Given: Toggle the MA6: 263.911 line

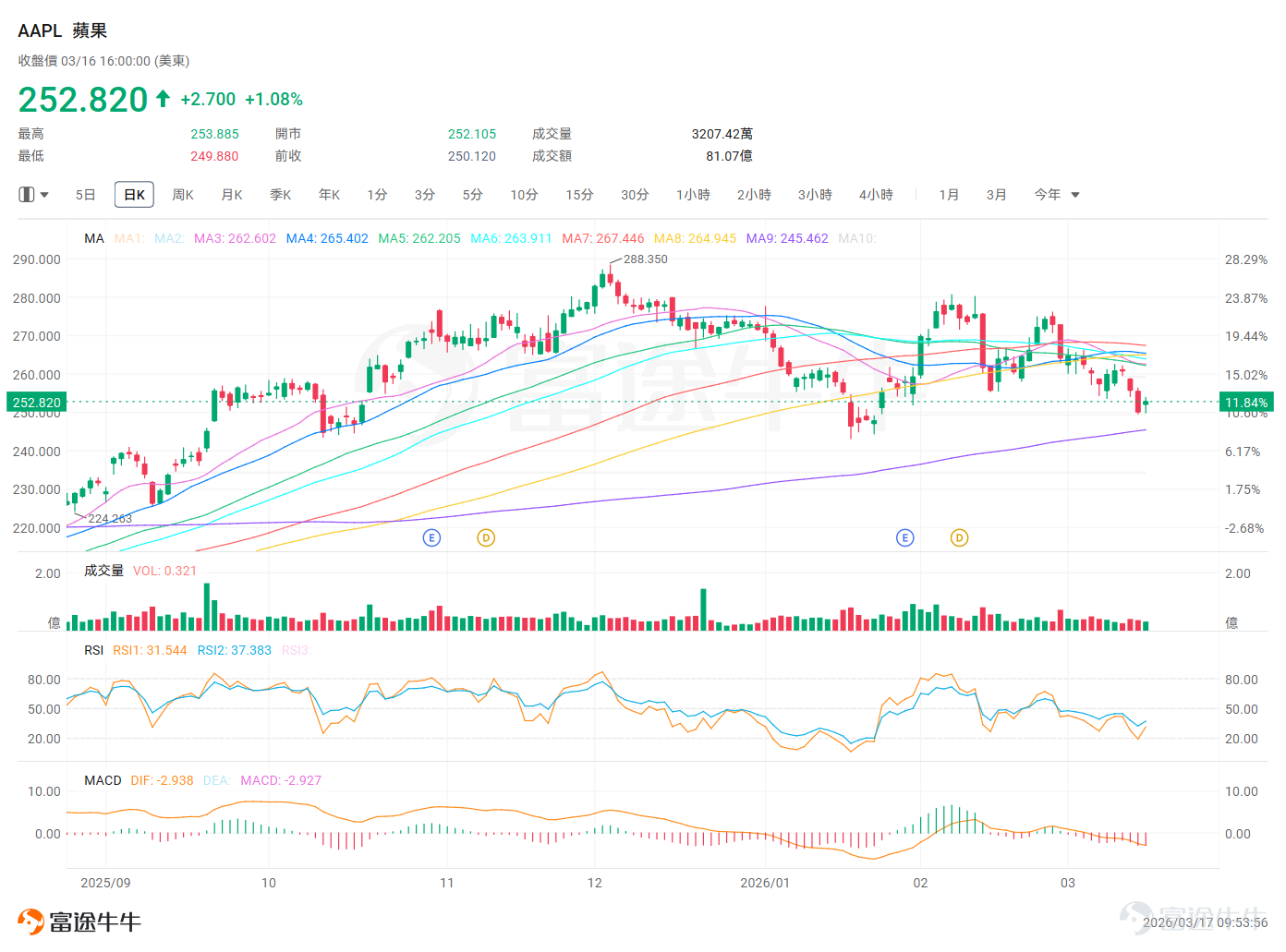Looking at the screenshot, I should (x=511, y=238).
